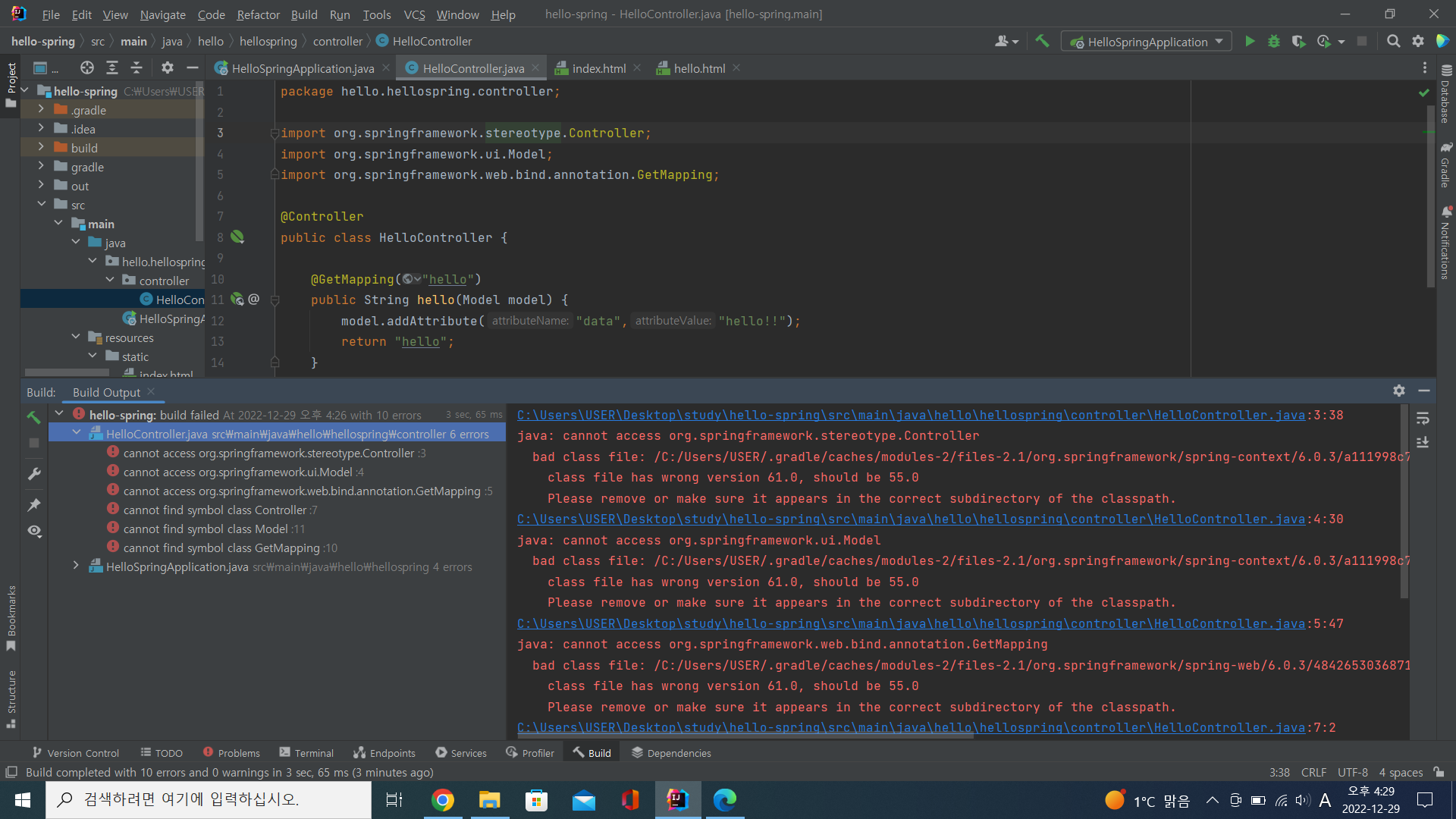Click Windows taskbar search input field
Viewport: 1456px width, 819px height.
(209, 799)
